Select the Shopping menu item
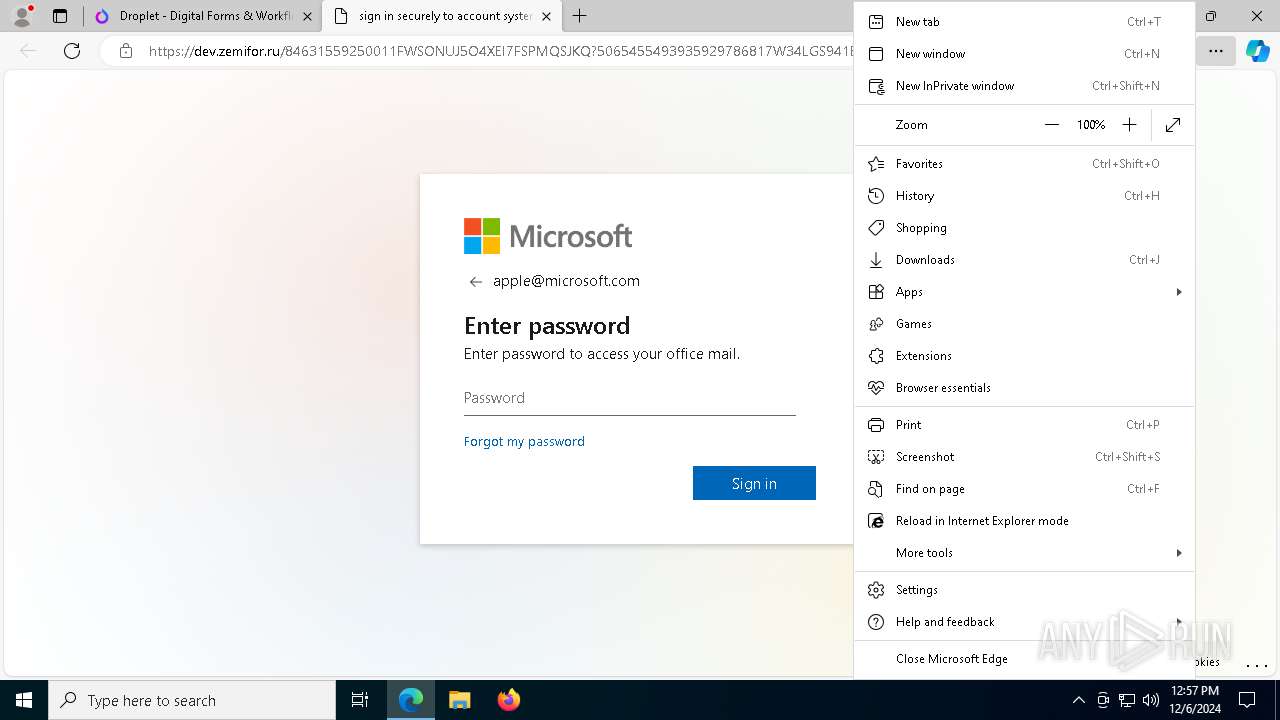1280x720 pixels. point(1024,228)
